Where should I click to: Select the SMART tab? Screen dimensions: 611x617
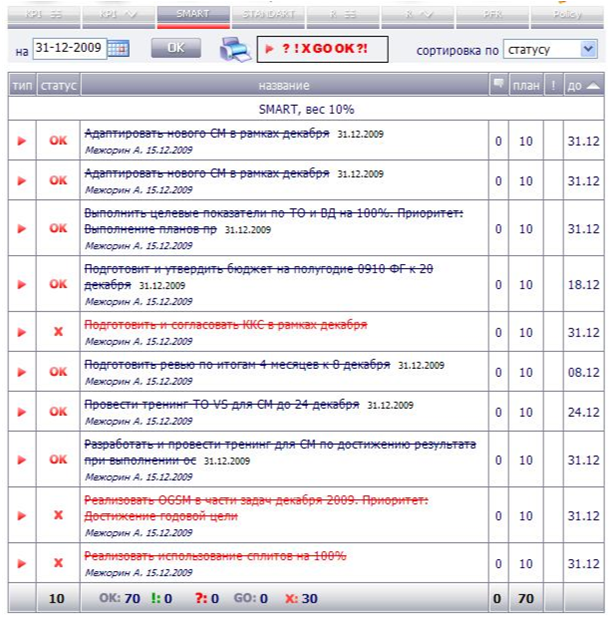coord(193,16)
